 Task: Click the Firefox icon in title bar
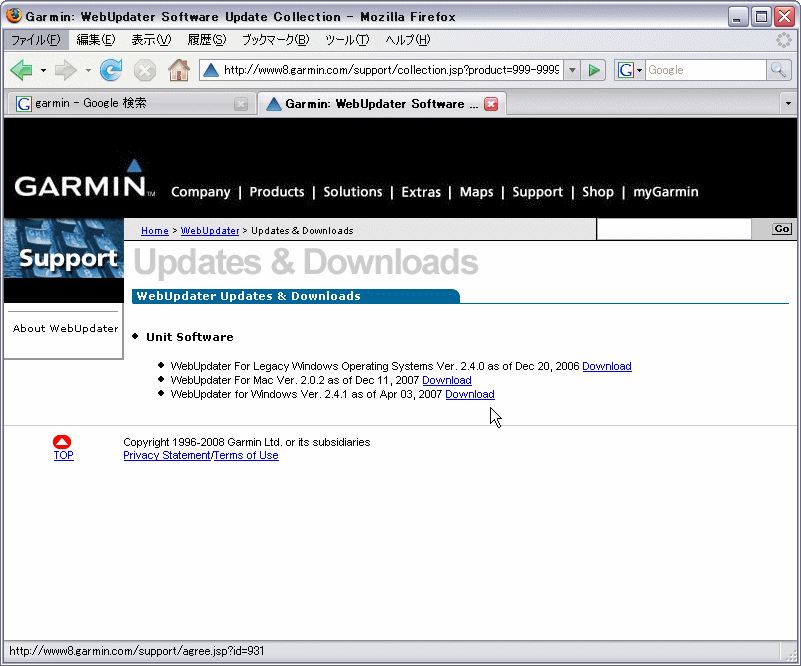pos(14,16)
